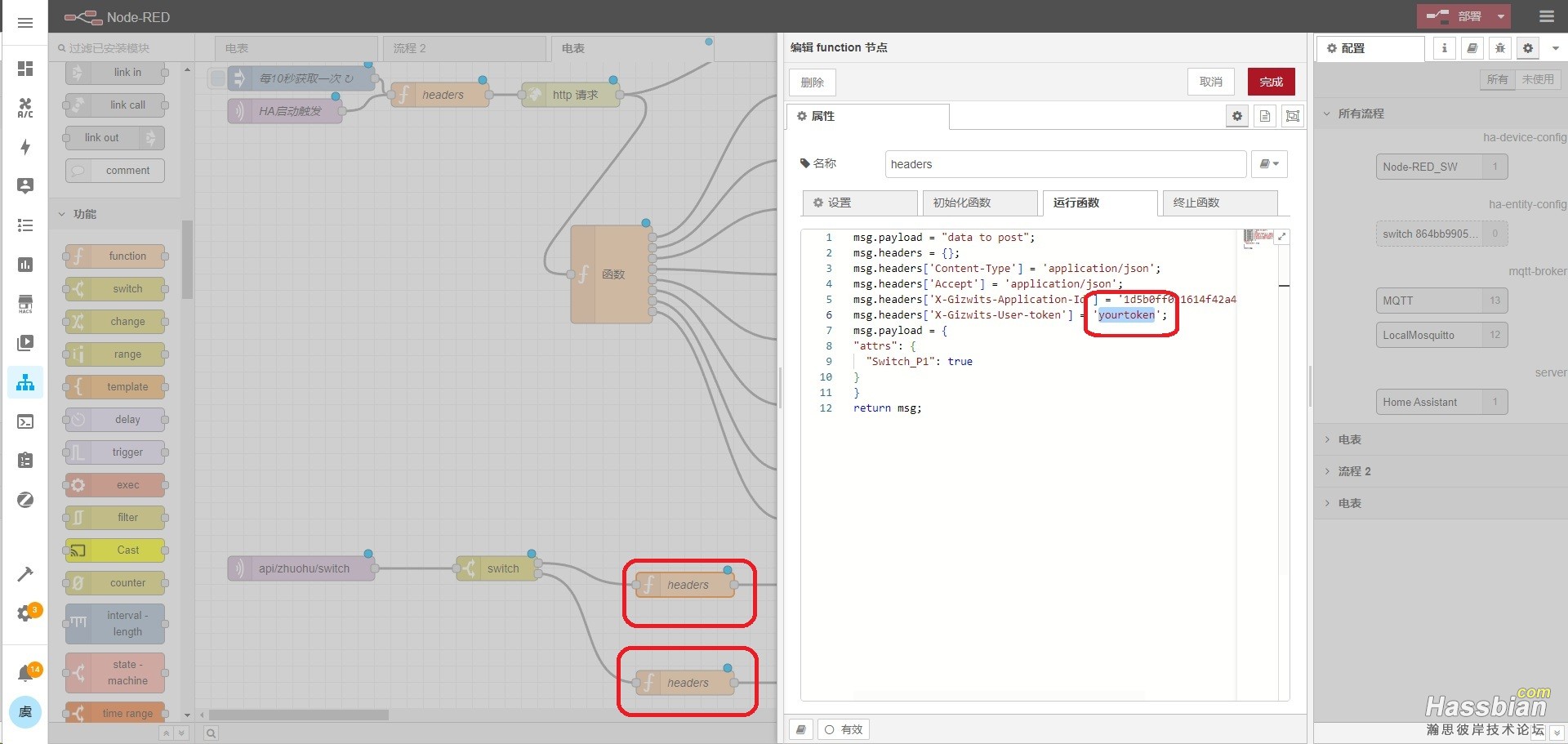1568x744 pixels.
Task: Open the name field language dropdown
Action: tap(1269, 164)
